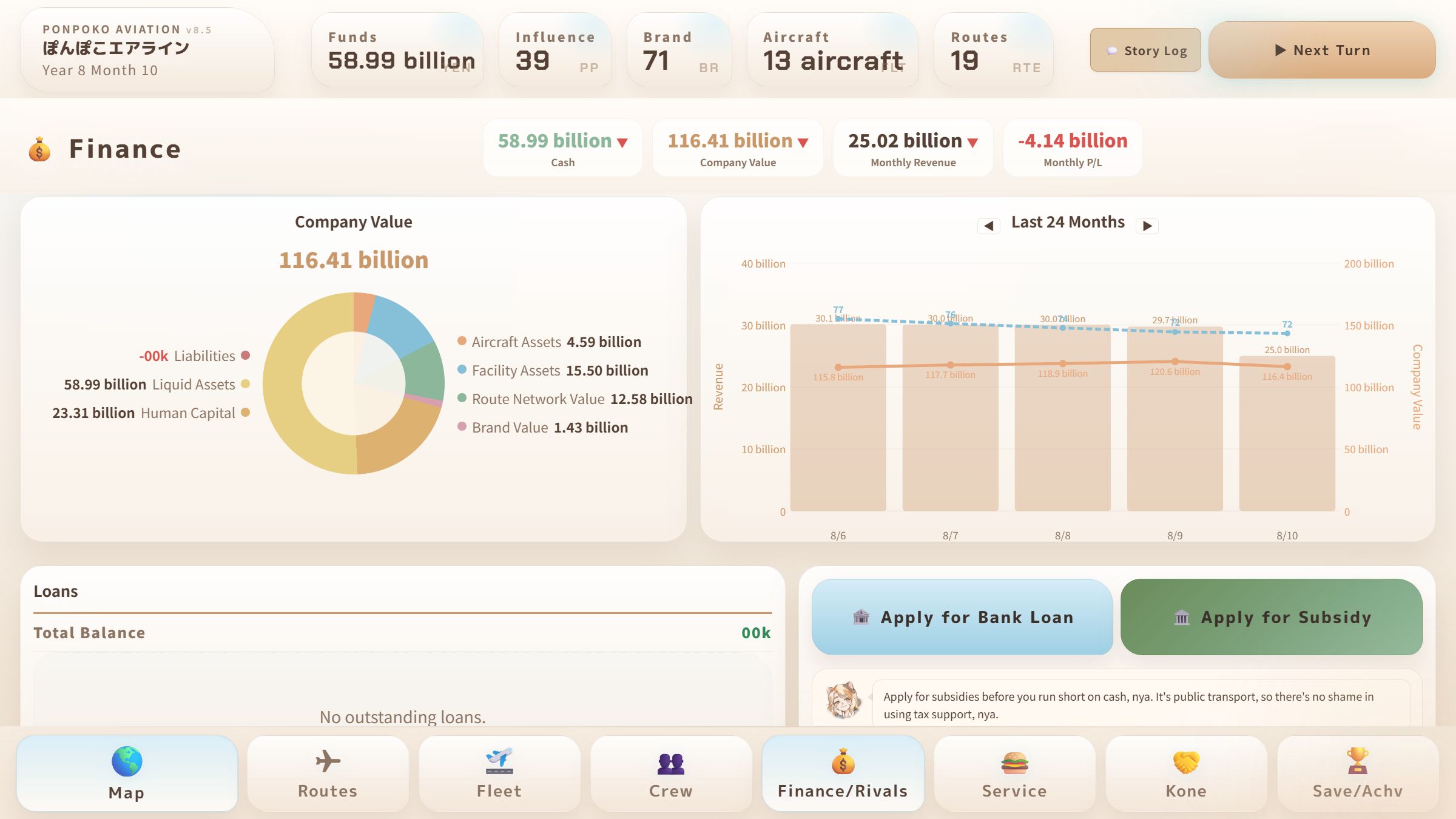Click the Influence 39 stat card
The image size is (1456, 819).
click(x=555, y=50)
